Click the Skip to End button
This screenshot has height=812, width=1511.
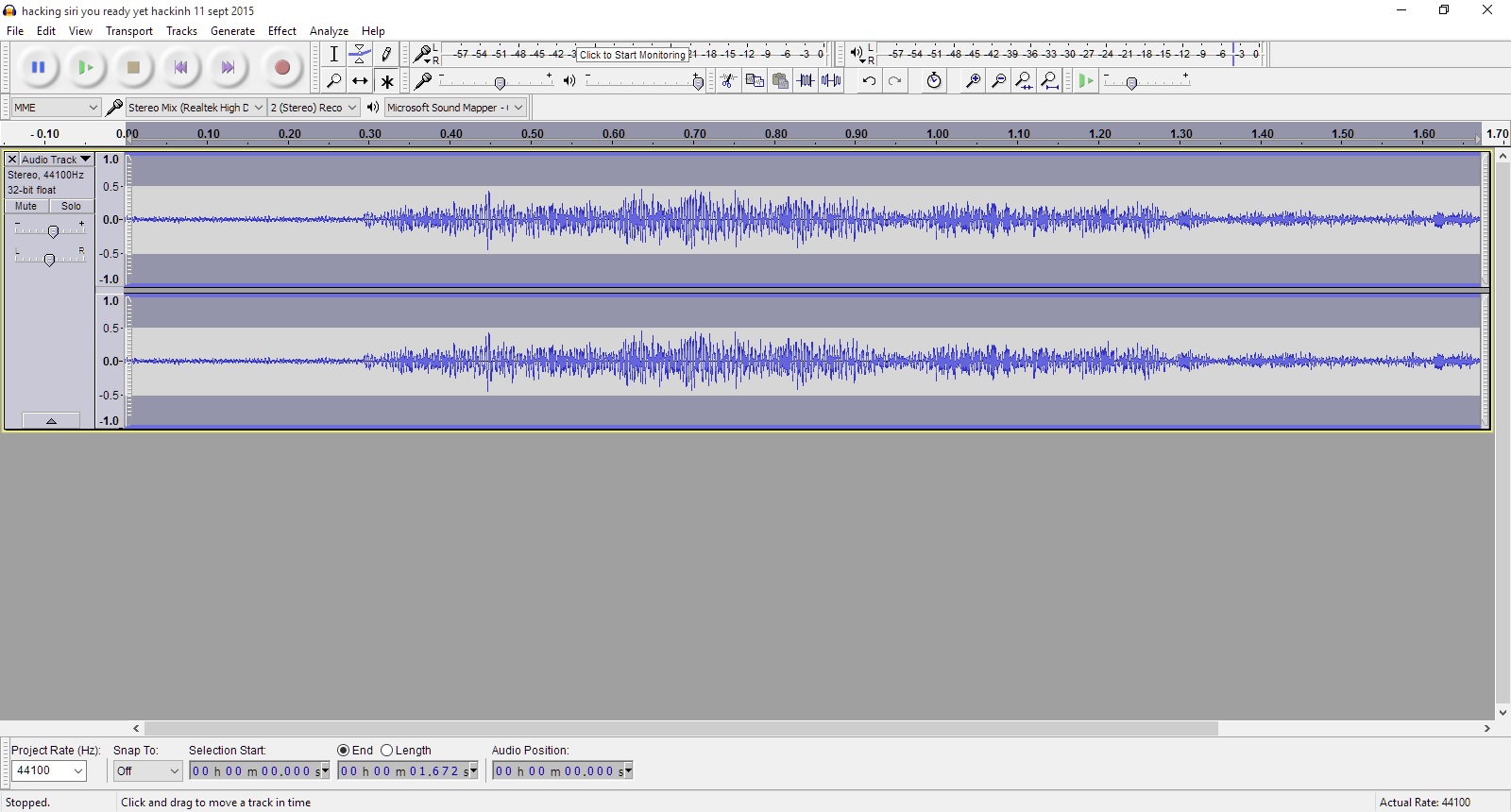tap(228, 67)
